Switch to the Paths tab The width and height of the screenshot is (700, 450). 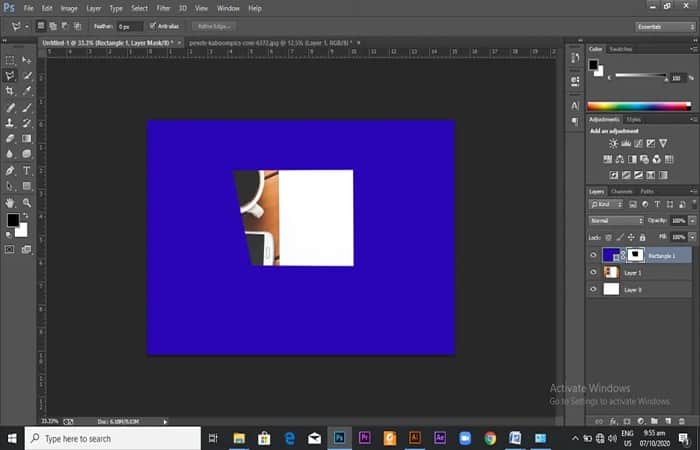click(647, 191)
